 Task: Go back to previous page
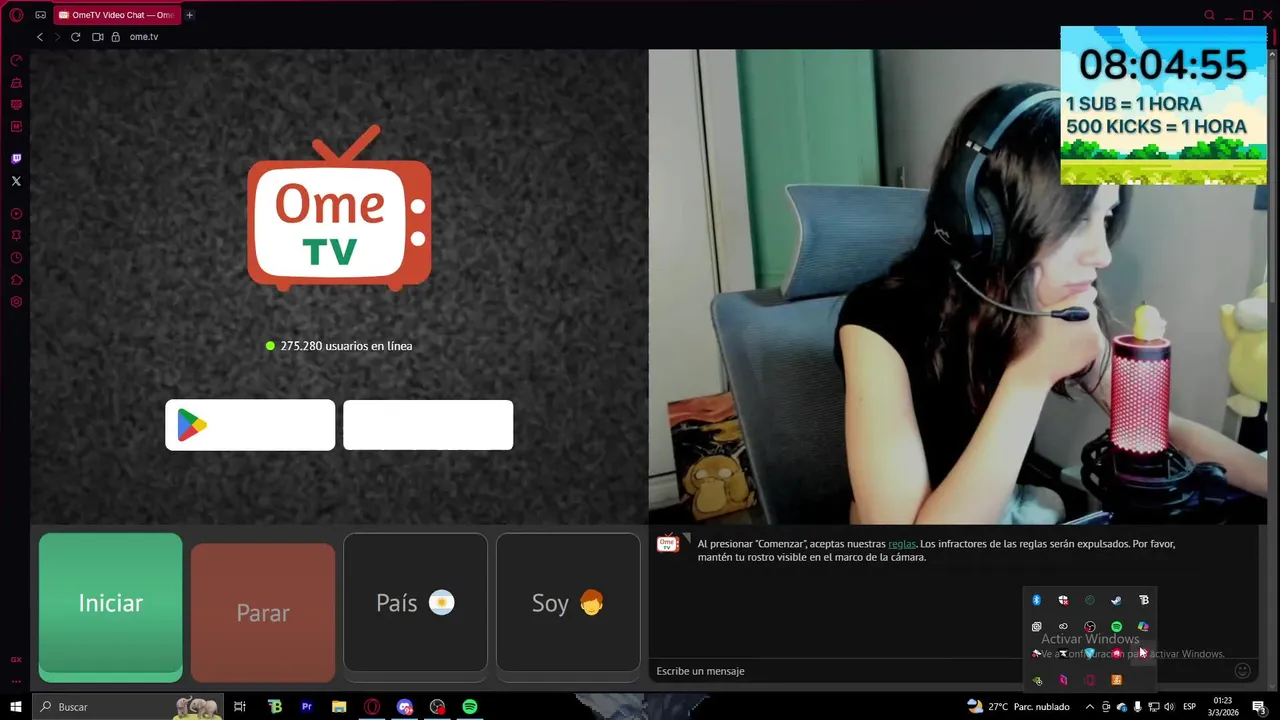tap(40, 37)
